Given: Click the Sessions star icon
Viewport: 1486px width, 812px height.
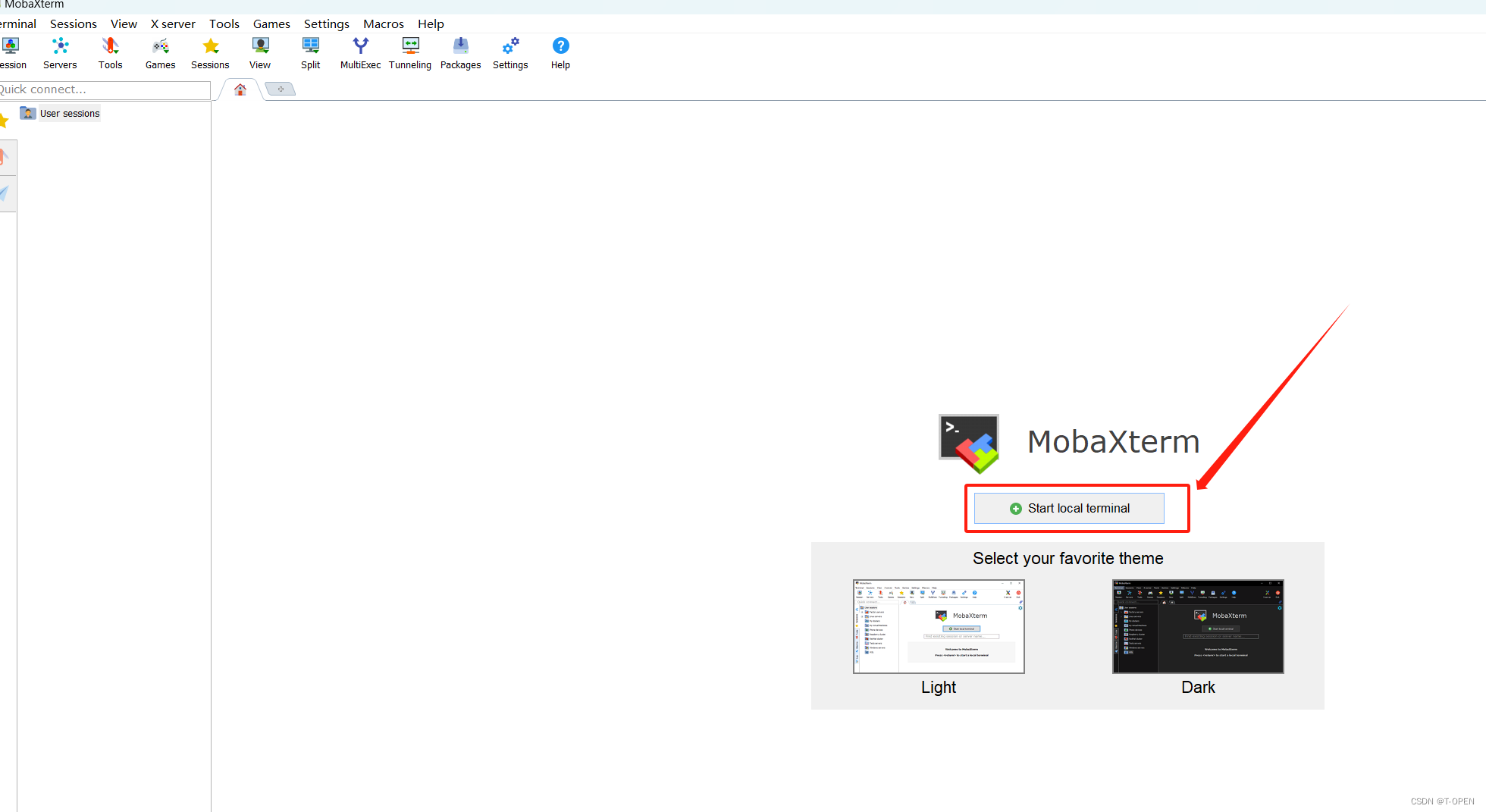Looking at the screenshot, I should point(210,46).
